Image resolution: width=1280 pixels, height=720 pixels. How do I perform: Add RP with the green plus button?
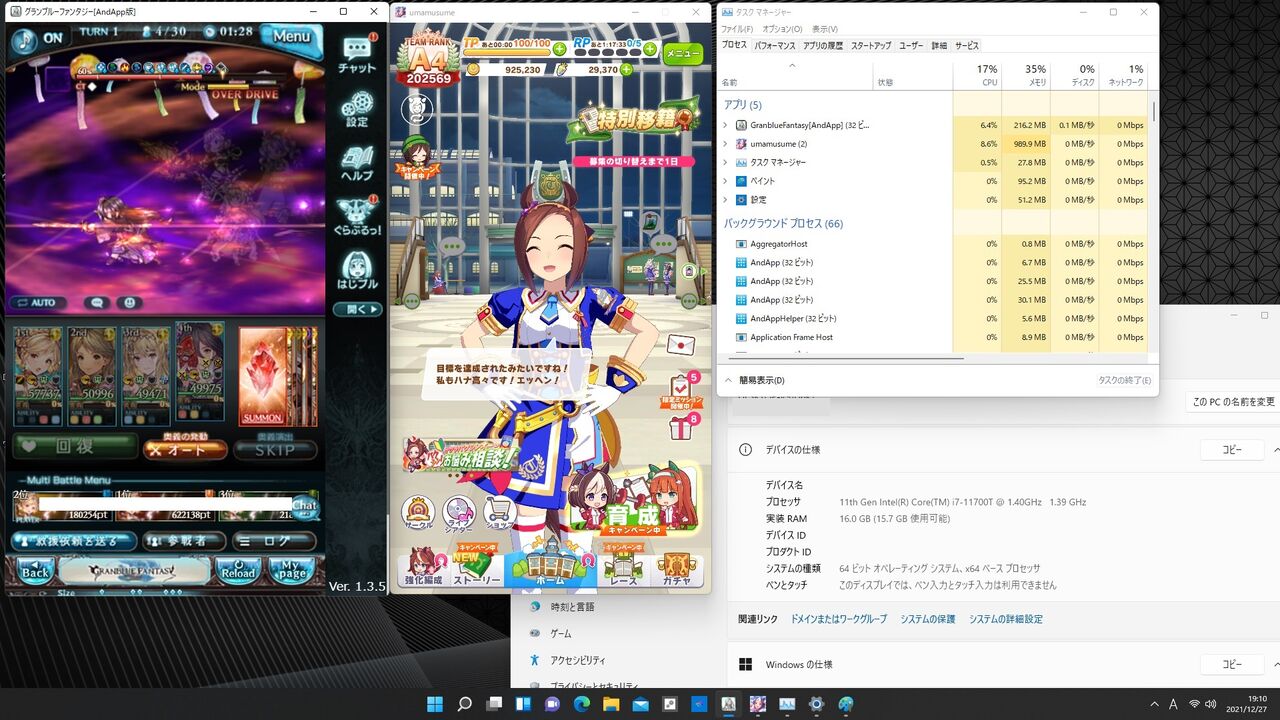pyautogui.click(x=650, y=48)
